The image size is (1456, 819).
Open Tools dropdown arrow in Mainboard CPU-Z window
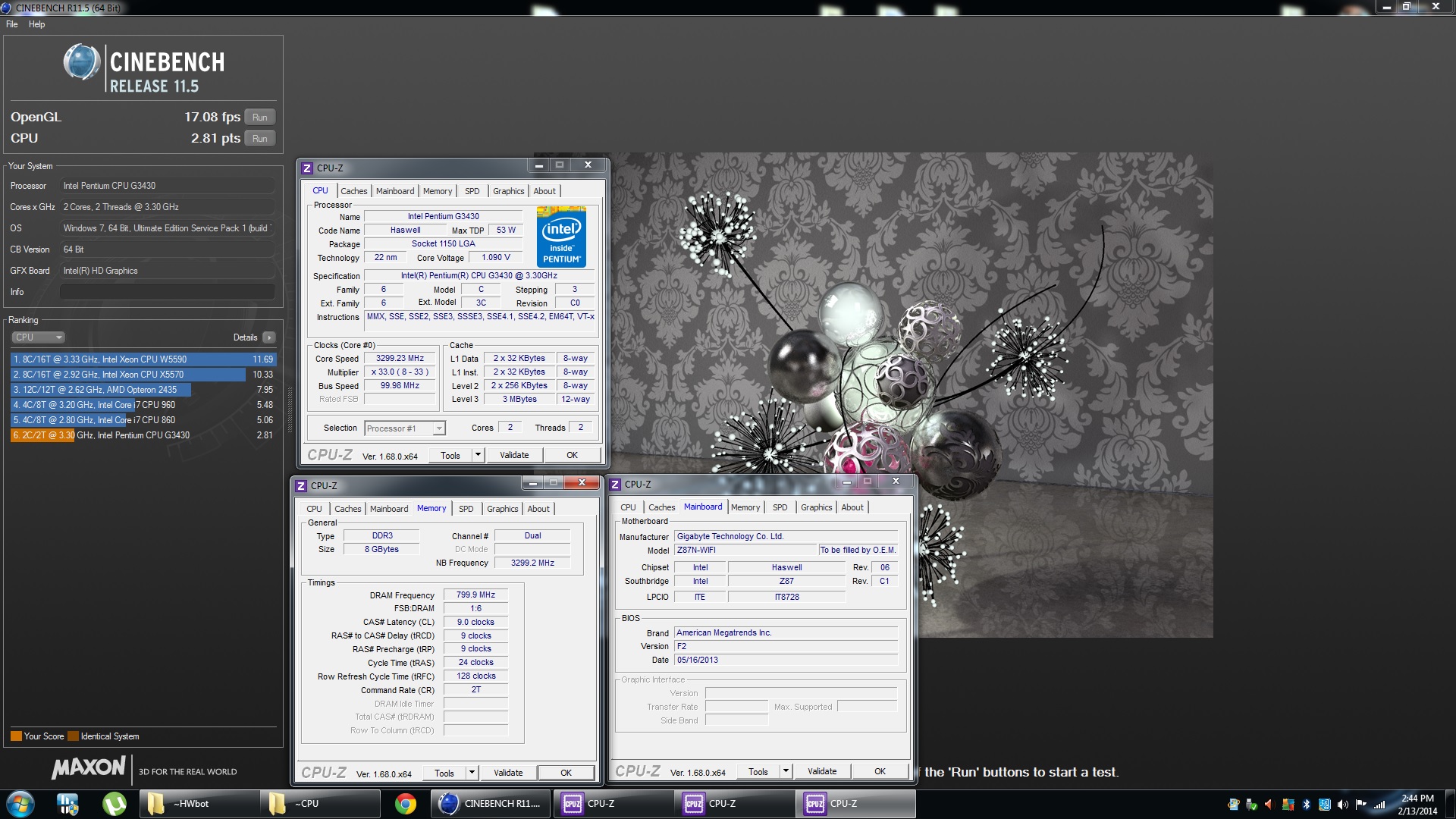786,772
